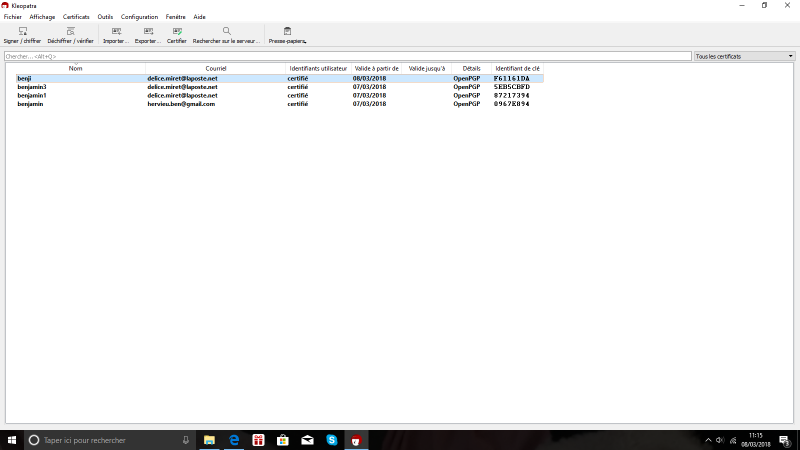Screen dimensions: 800x450
Task: Click in the Chercher search field
Action: [347, 56]
